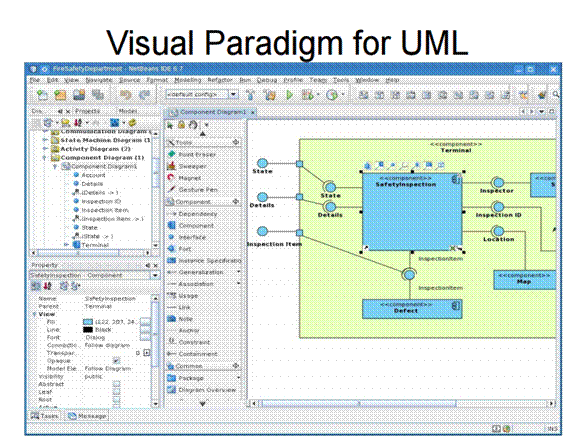The height and width of the screenshot is (441, 577).
Task: Expand the Terminal tree node
Action: tap(67, 244)
